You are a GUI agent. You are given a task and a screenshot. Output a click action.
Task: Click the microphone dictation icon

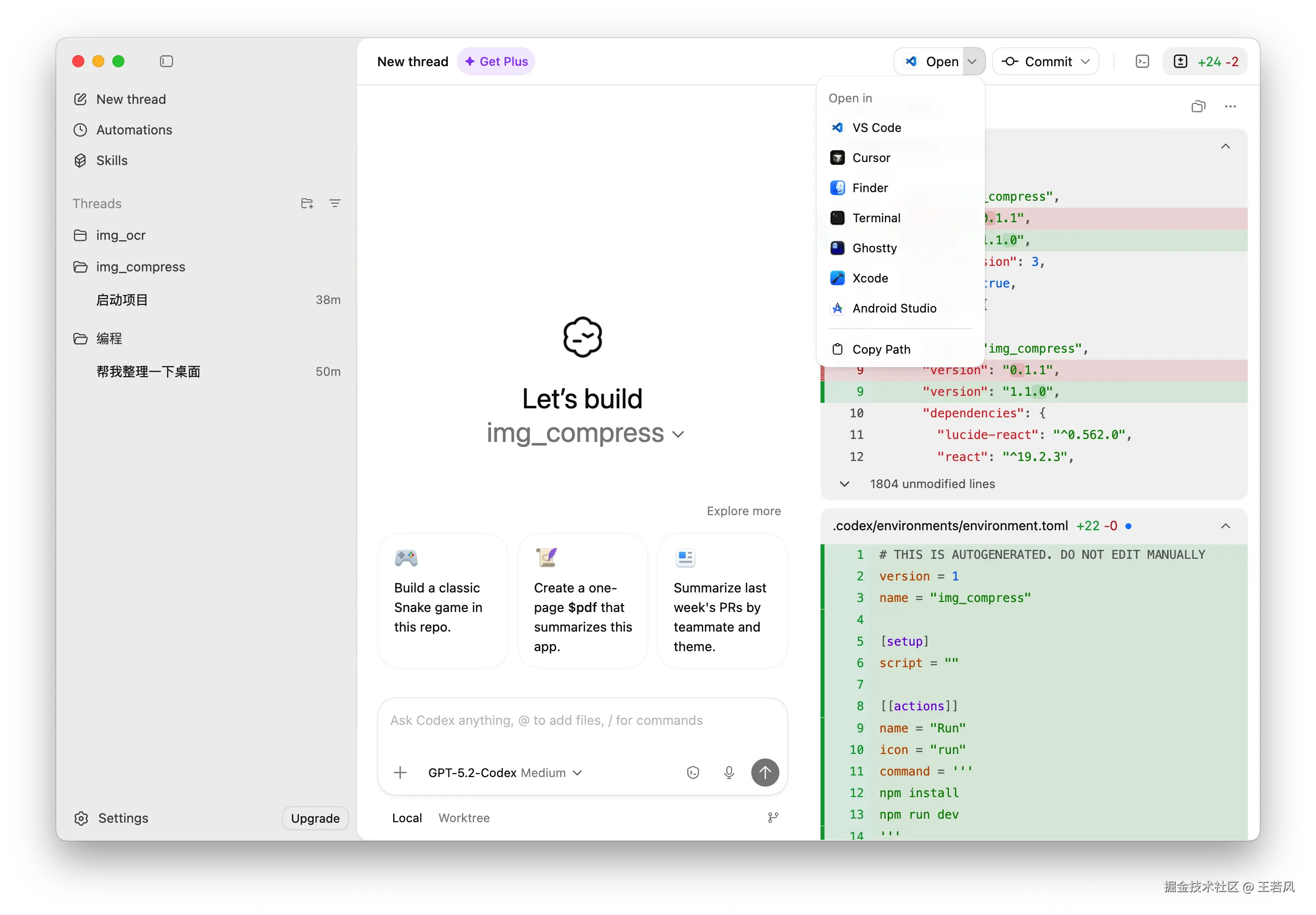[x=729, y=773]
